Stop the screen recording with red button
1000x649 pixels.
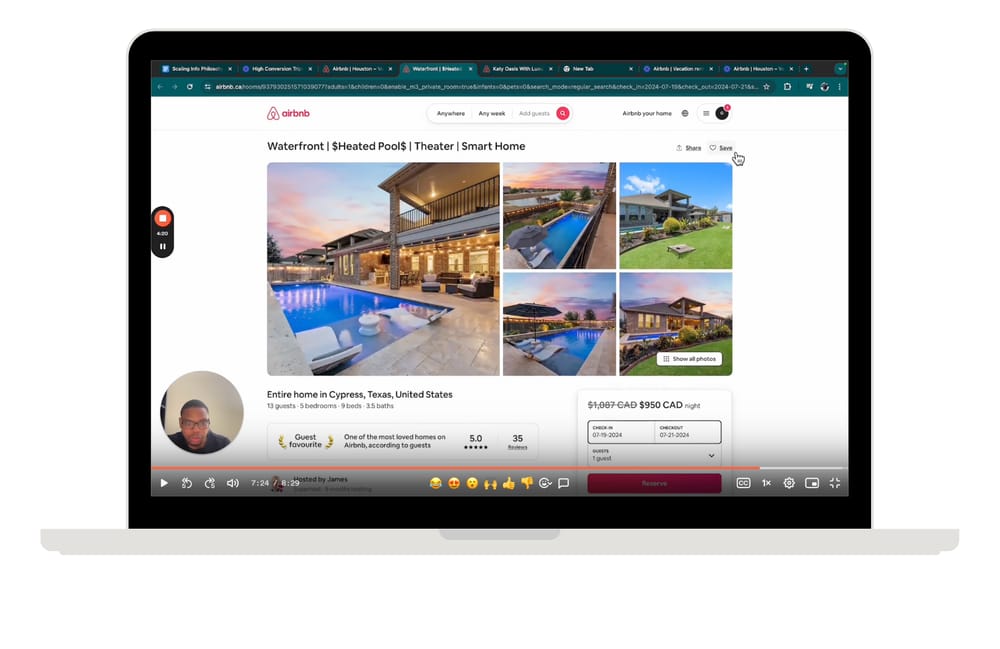(163, 218)
